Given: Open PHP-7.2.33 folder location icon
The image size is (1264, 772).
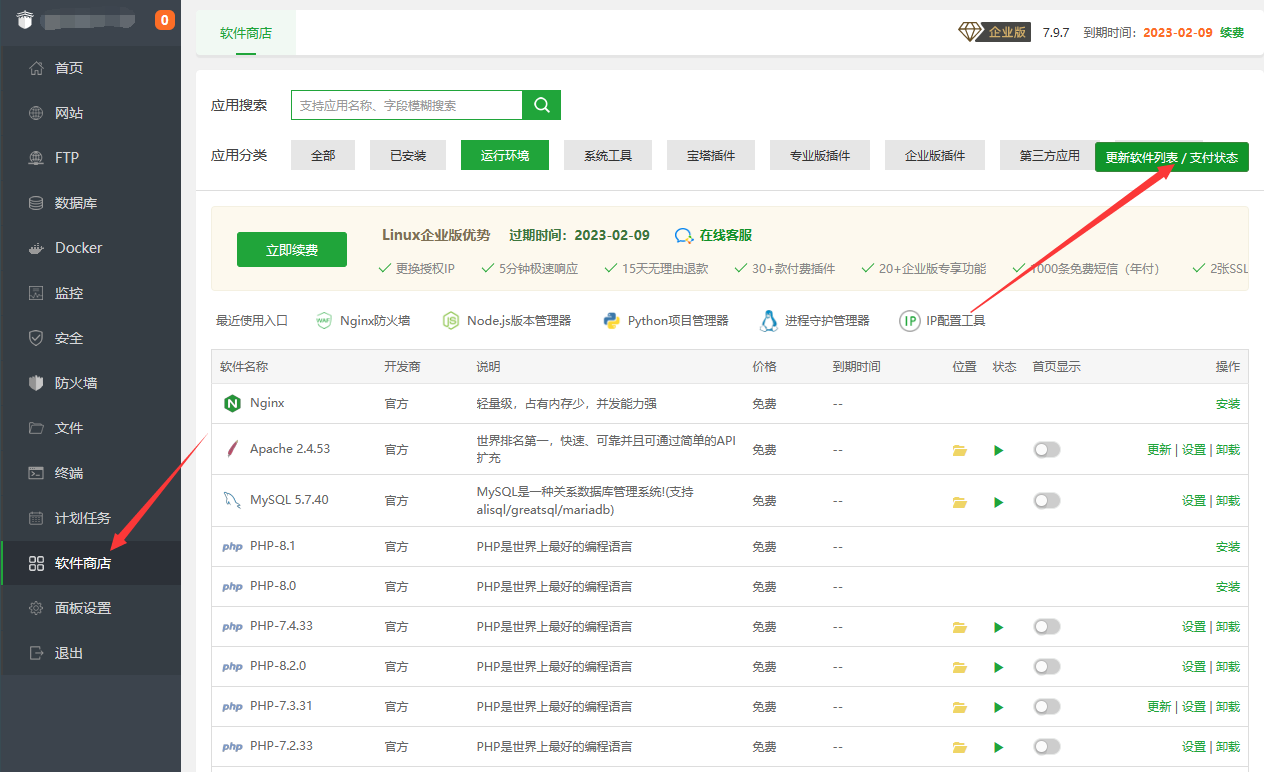Looking at the screenshot, I should 960,747.
